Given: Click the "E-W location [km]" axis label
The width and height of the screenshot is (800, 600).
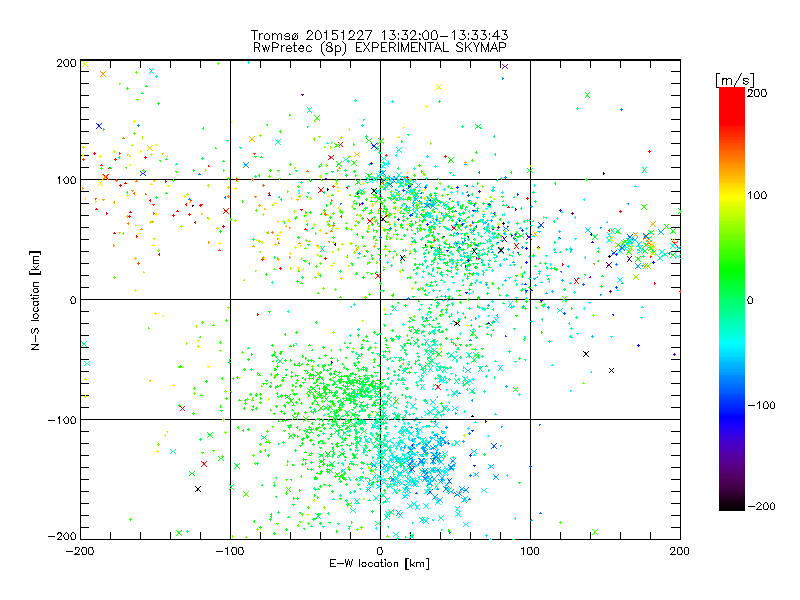Looking at the screenshot, I should [x=379, y=563].
